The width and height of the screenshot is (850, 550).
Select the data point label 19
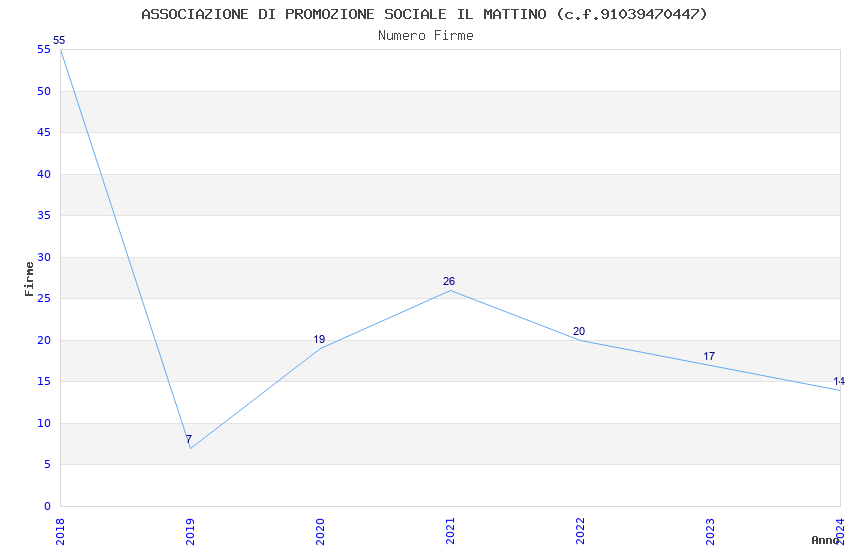point(319,339)
